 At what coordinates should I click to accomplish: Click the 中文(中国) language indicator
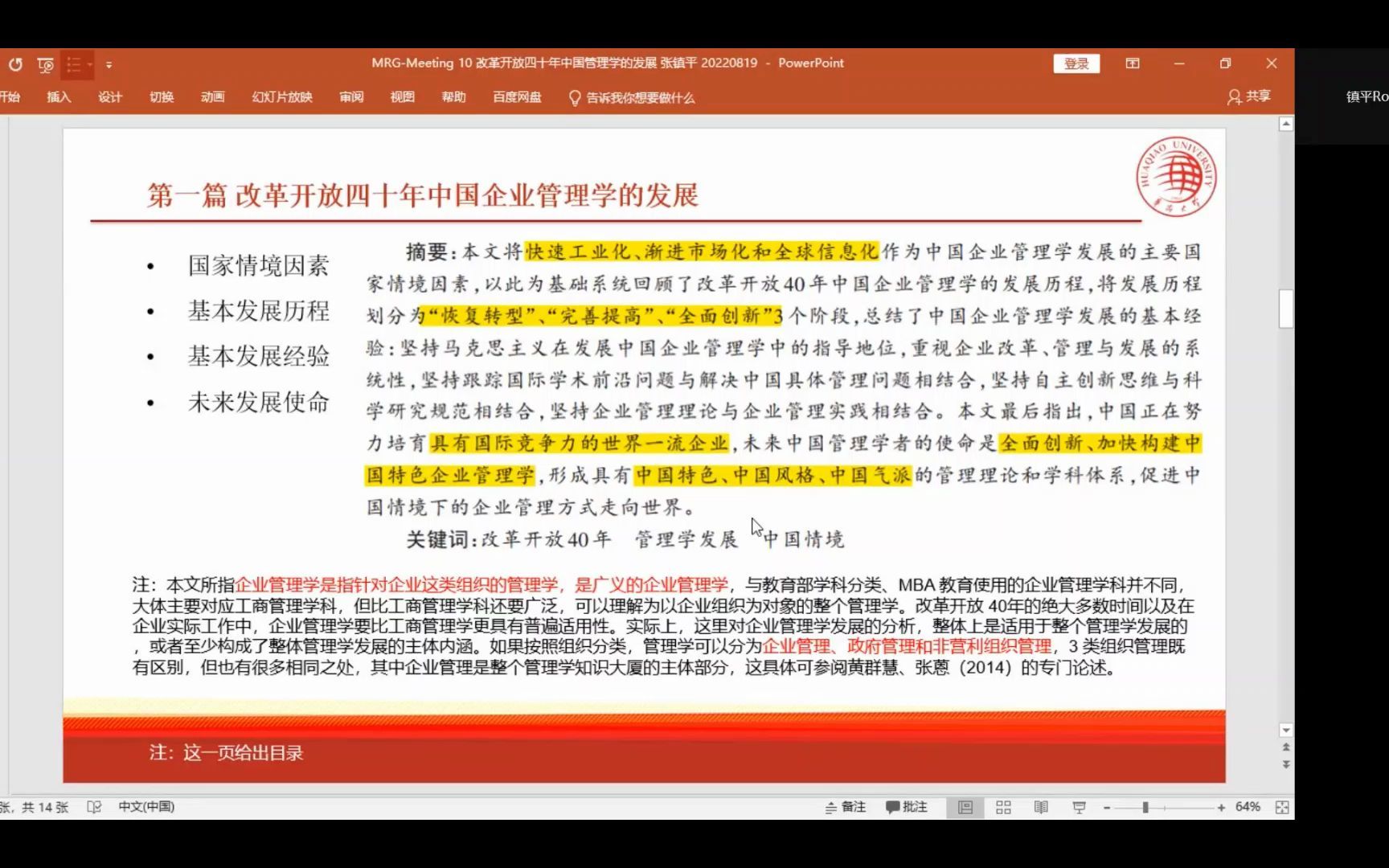[x=146, y=807]
